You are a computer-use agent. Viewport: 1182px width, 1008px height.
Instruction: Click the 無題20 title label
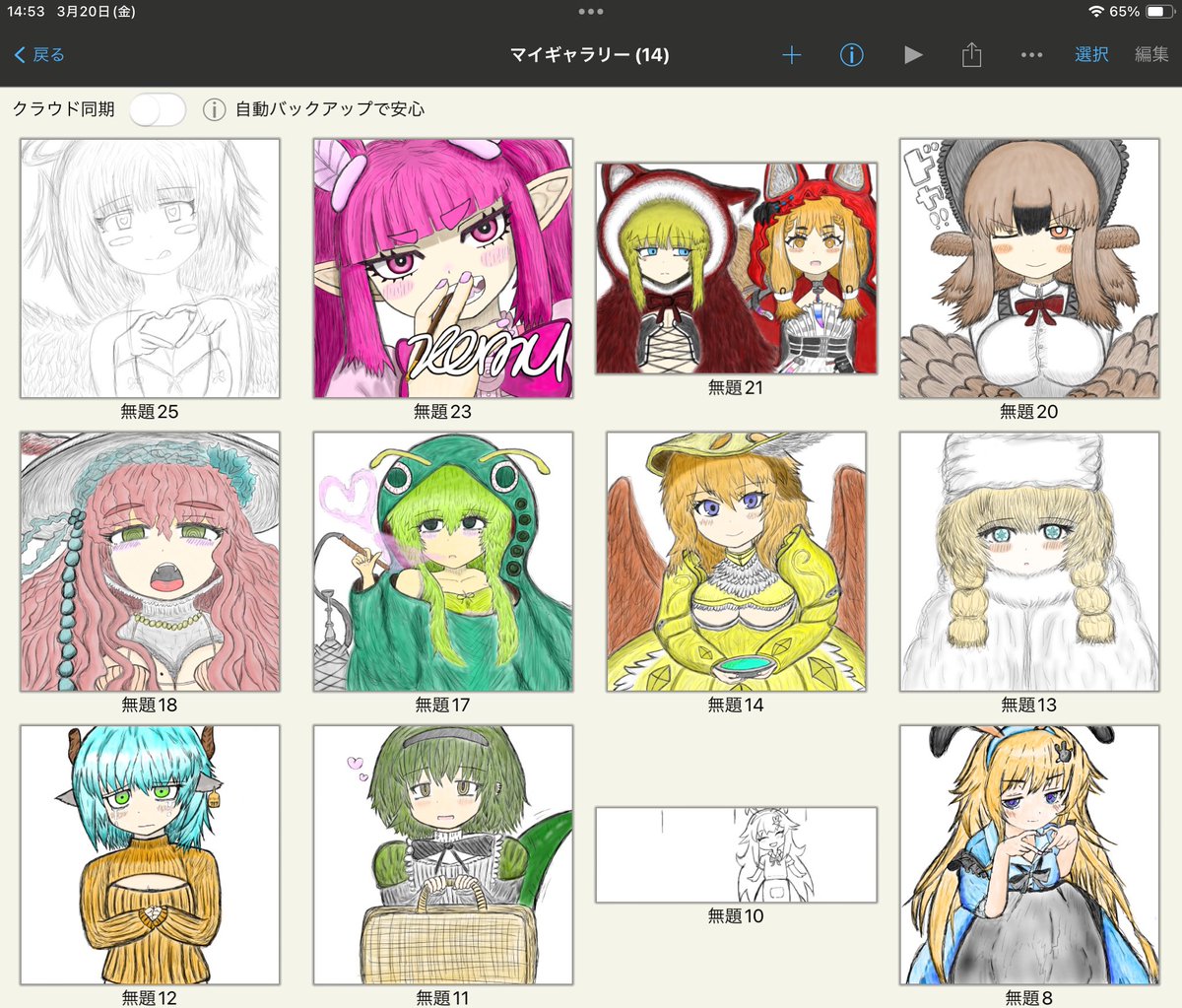[1029, 412]
